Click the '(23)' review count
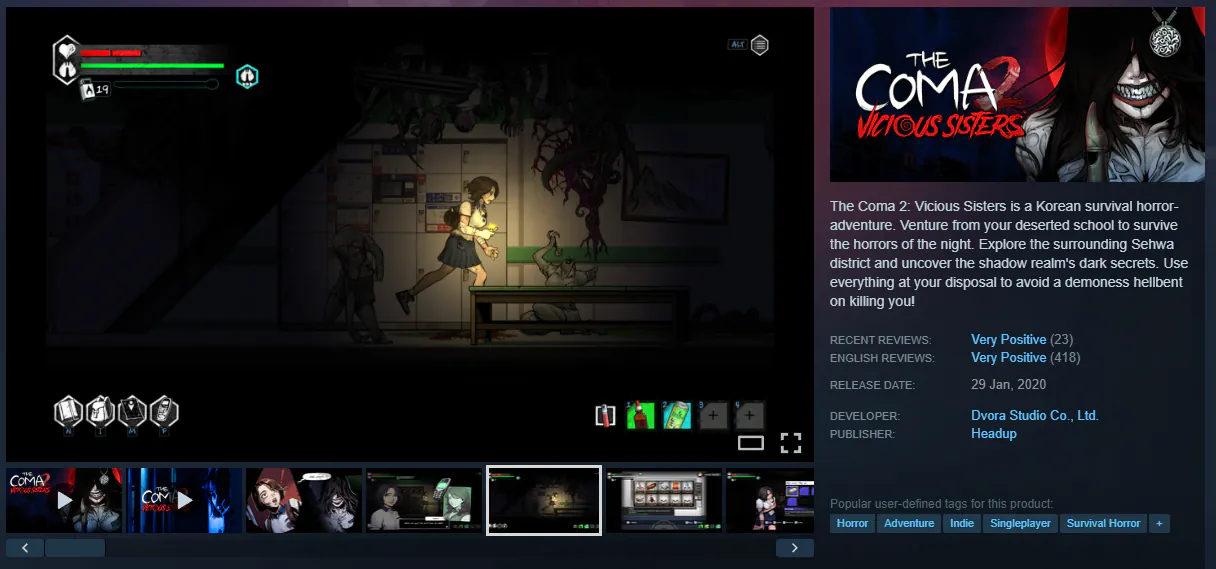 (1061, 339)
